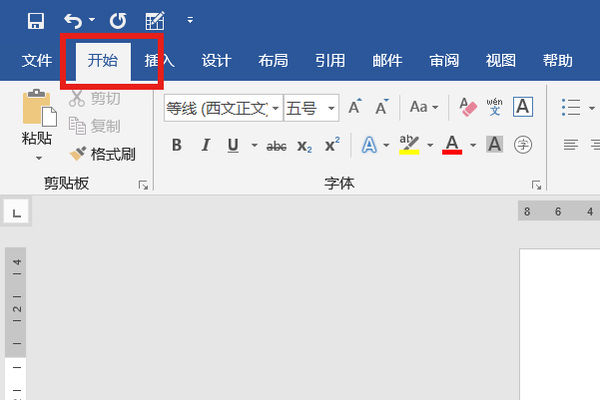Toggle subscript formatting

[x=305, y=146]
